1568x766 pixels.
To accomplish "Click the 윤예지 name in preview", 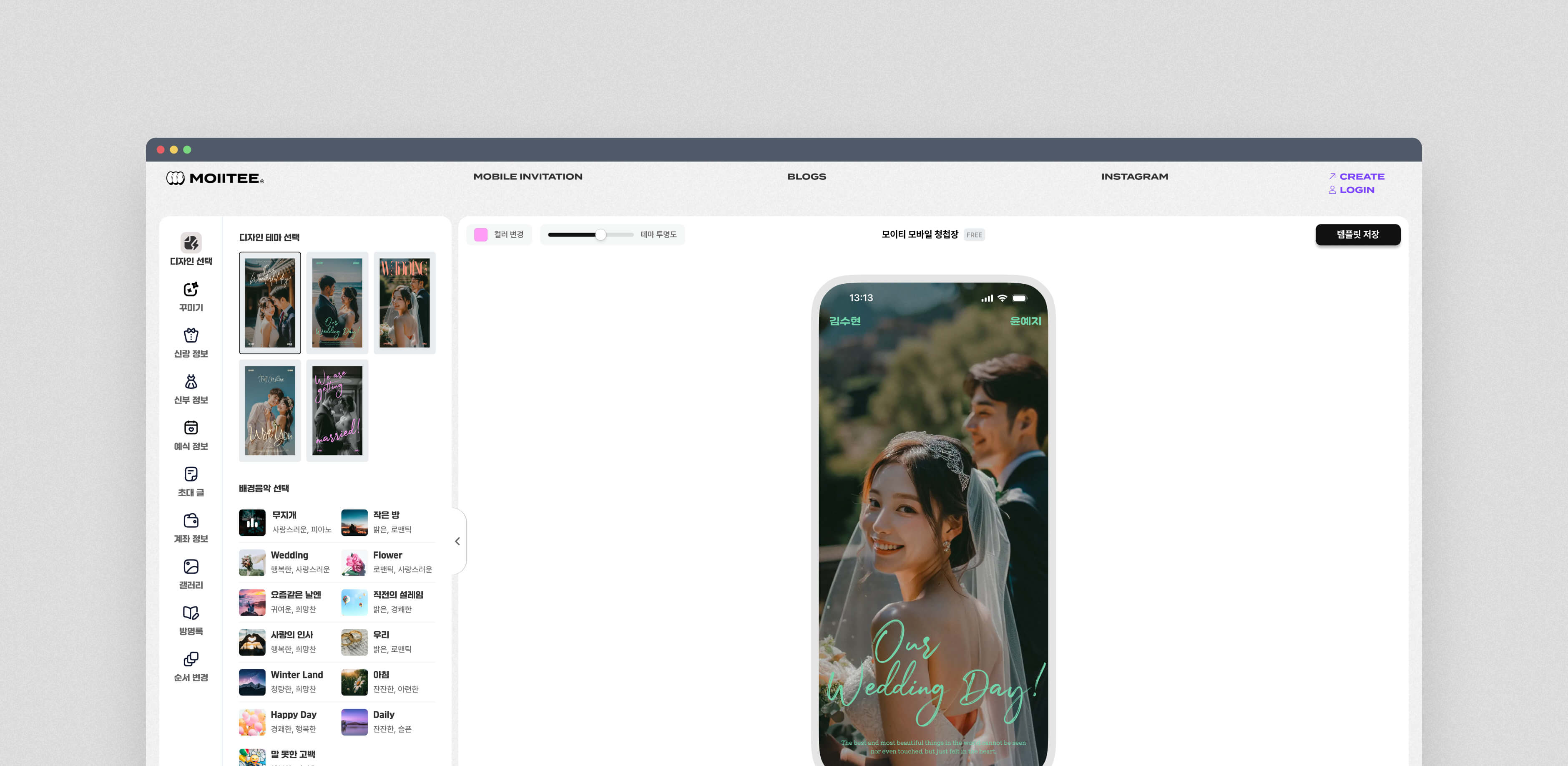I will coord(1025,321).
